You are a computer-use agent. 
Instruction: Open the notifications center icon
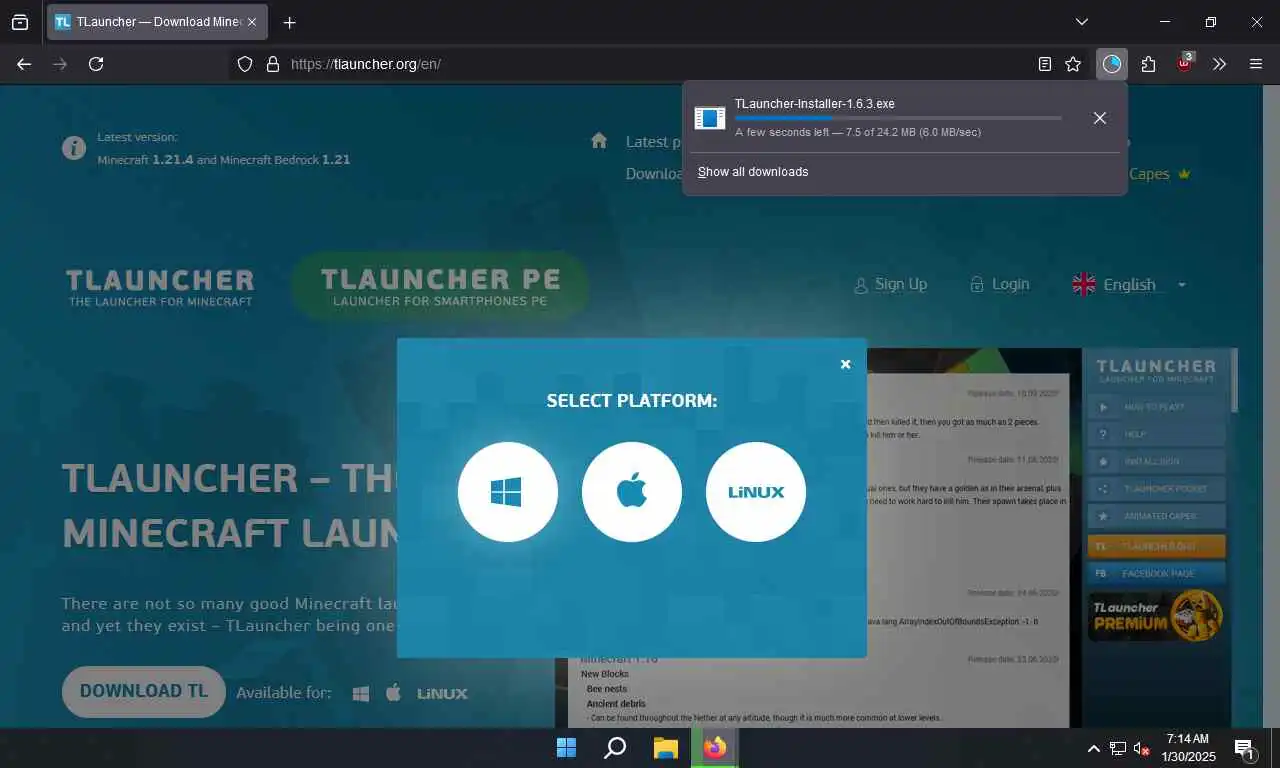(x=1246, y=748)
